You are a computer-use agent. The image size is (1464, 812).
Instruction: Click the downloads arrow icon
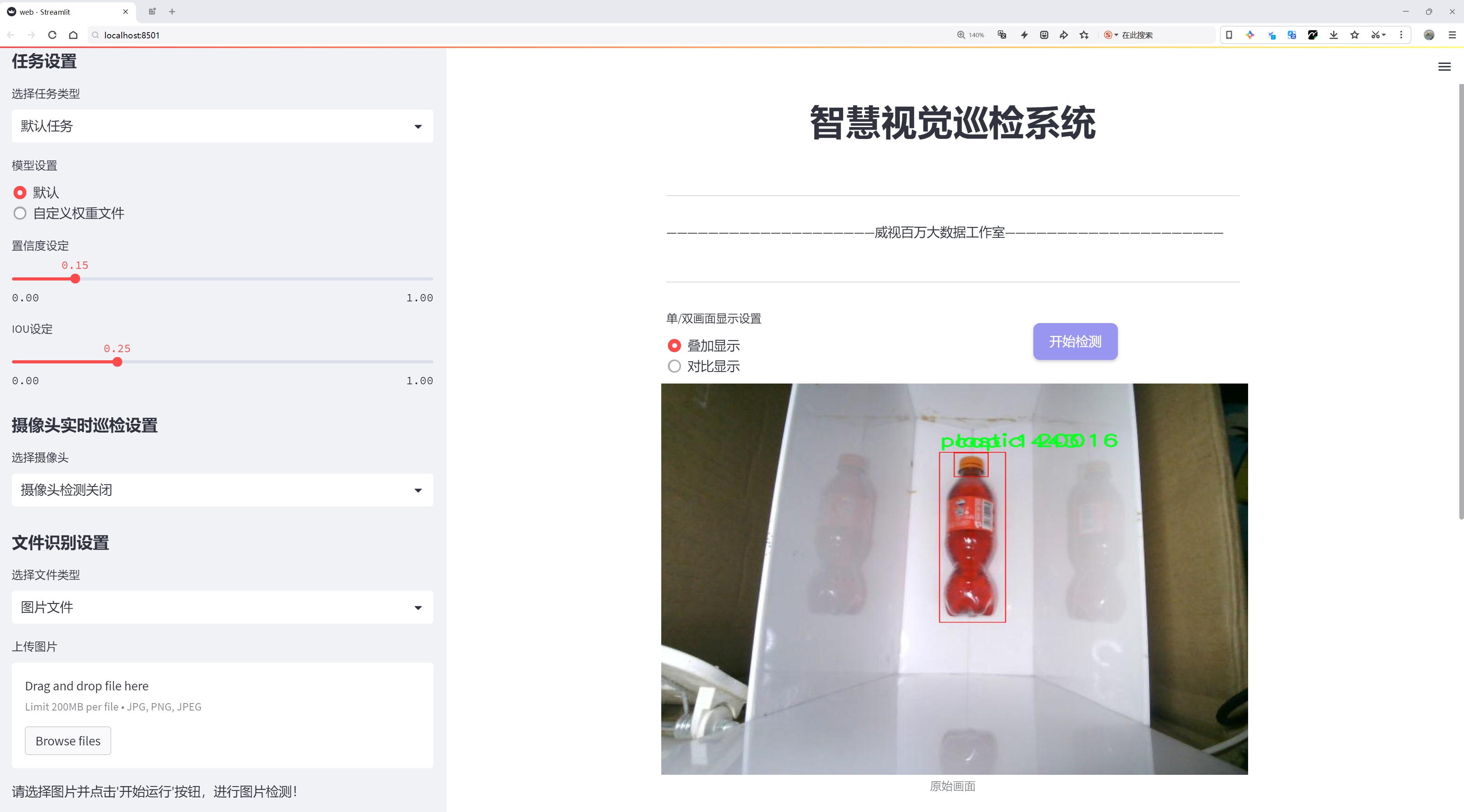(x=1333, y=35)
